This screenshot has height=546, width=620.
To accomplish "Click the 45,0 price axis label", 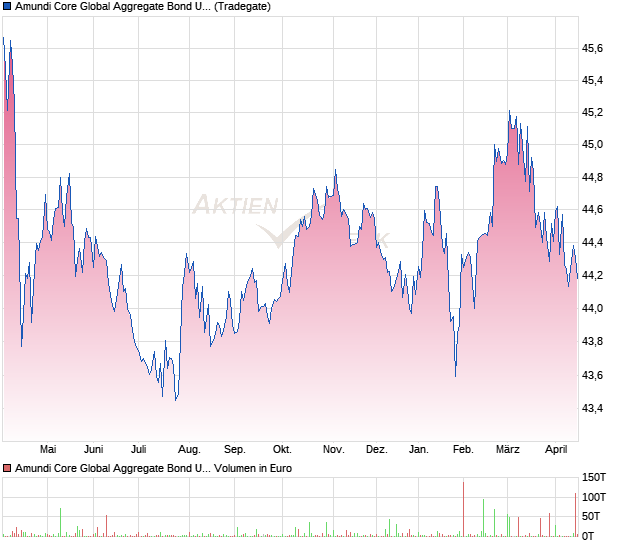I will click(x=592, y=144).
